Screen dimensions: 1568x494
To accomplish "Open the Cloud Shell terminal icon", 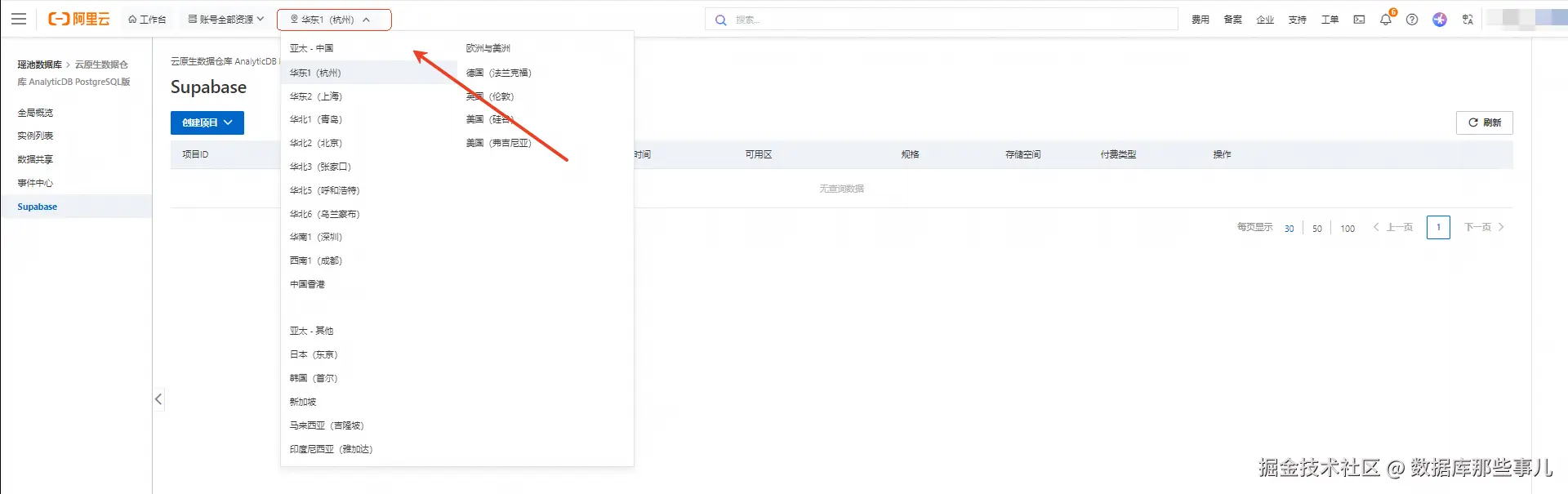I will click(x=1359, y=20).
